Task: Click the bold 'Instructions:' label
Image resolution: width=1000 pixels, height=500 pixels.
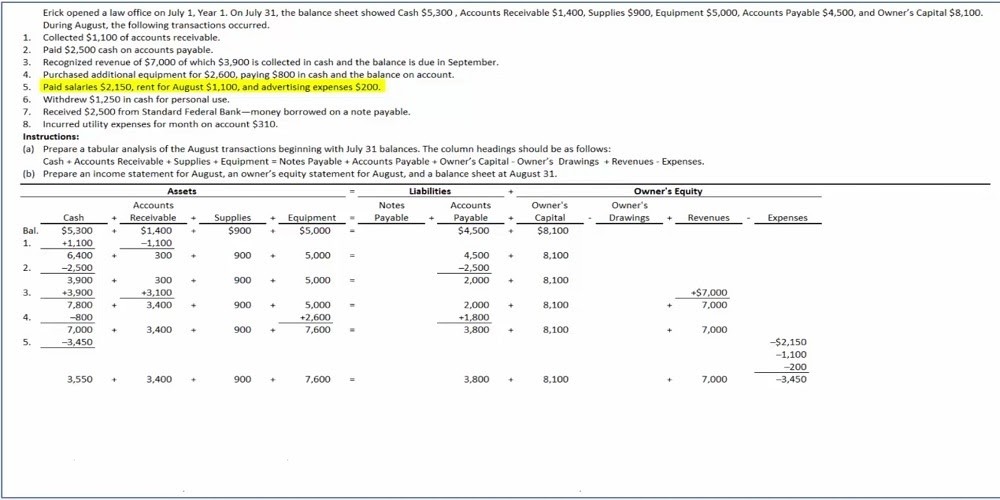Action: 50,136
